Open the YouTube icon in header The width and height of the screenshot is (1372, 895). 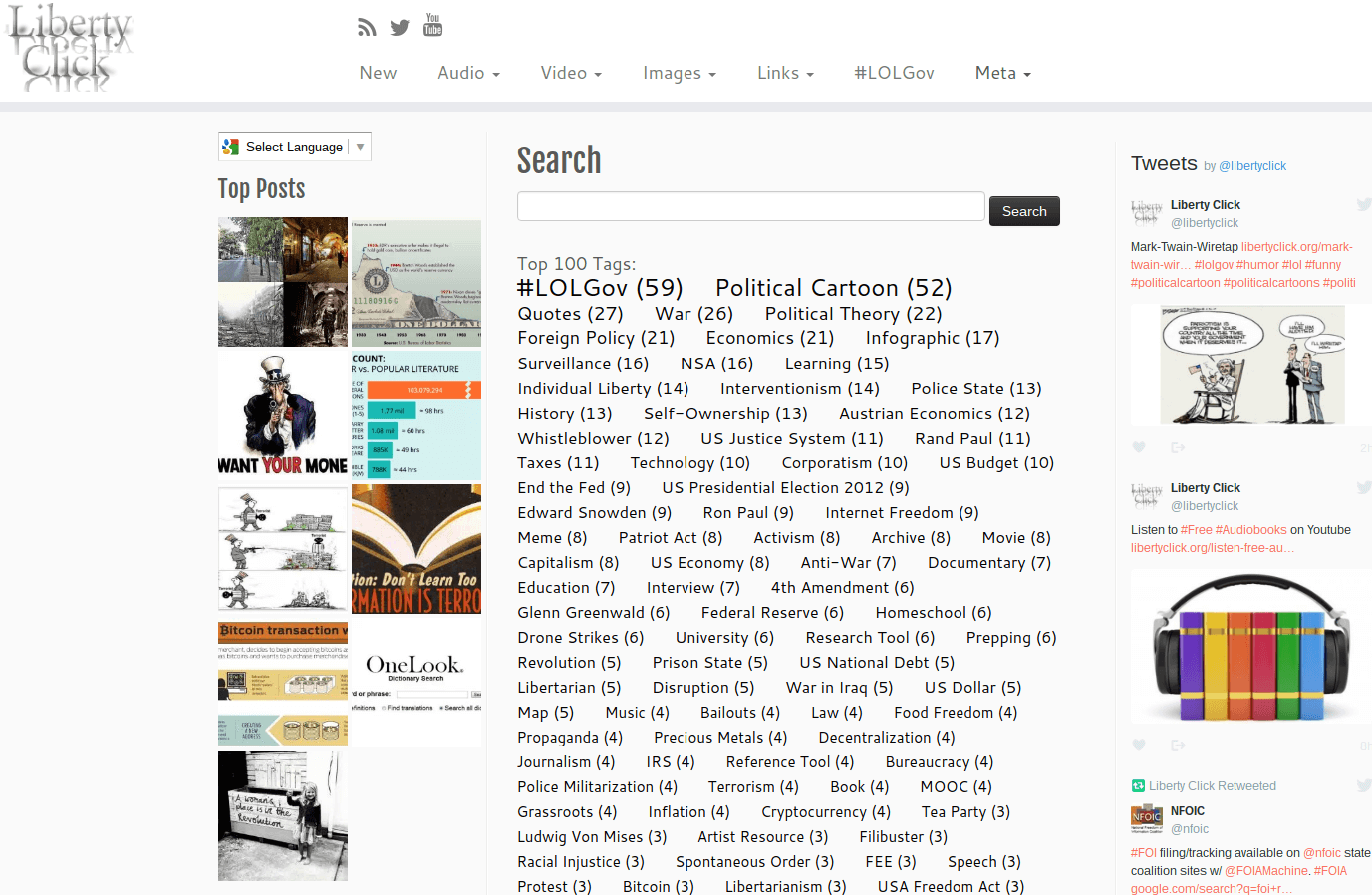point(432,25)
